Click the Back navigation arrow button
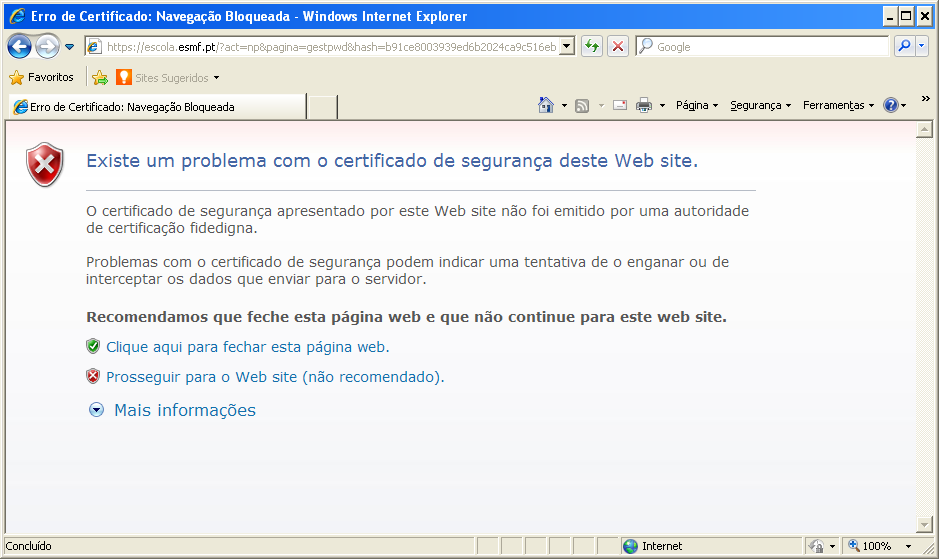Screen dimensions: 939x559 pos(19,47)
